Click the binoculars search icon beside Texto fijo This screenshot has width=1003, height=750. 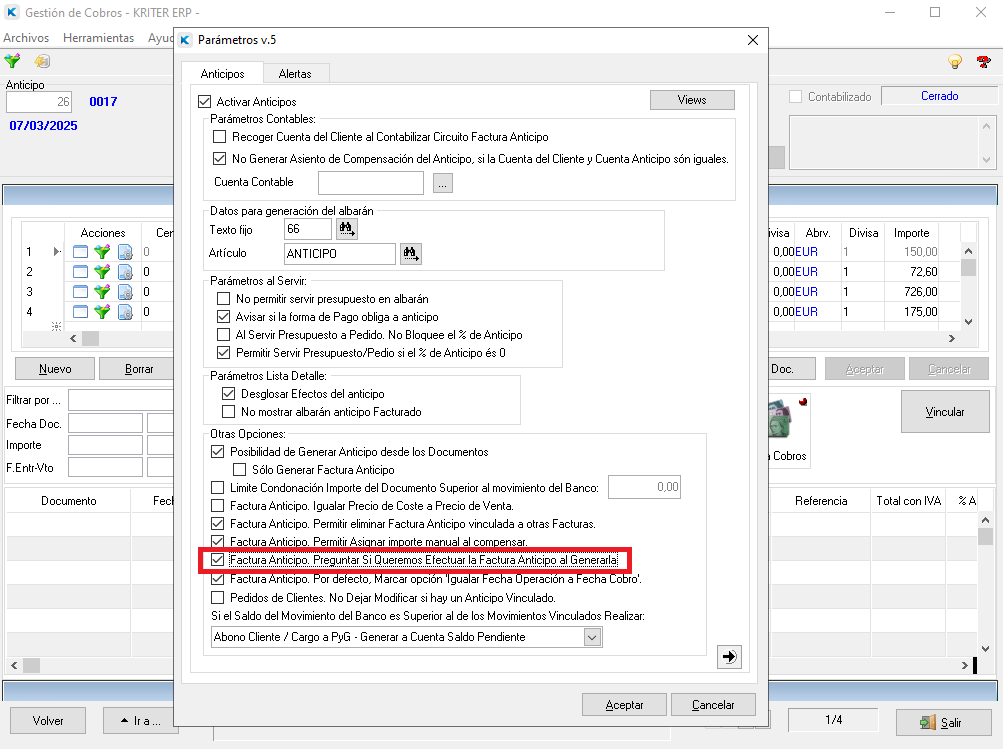click(347, 229)
